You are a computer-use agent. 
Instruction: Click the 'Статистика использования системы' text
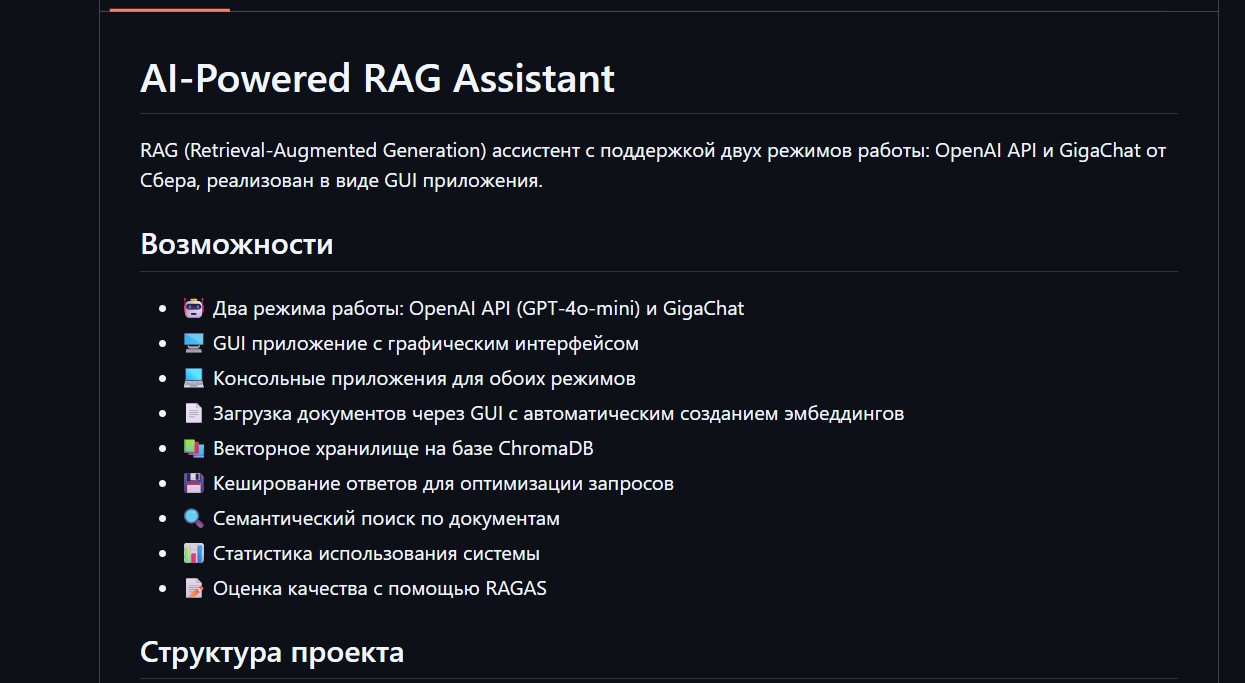click(376, 553)
